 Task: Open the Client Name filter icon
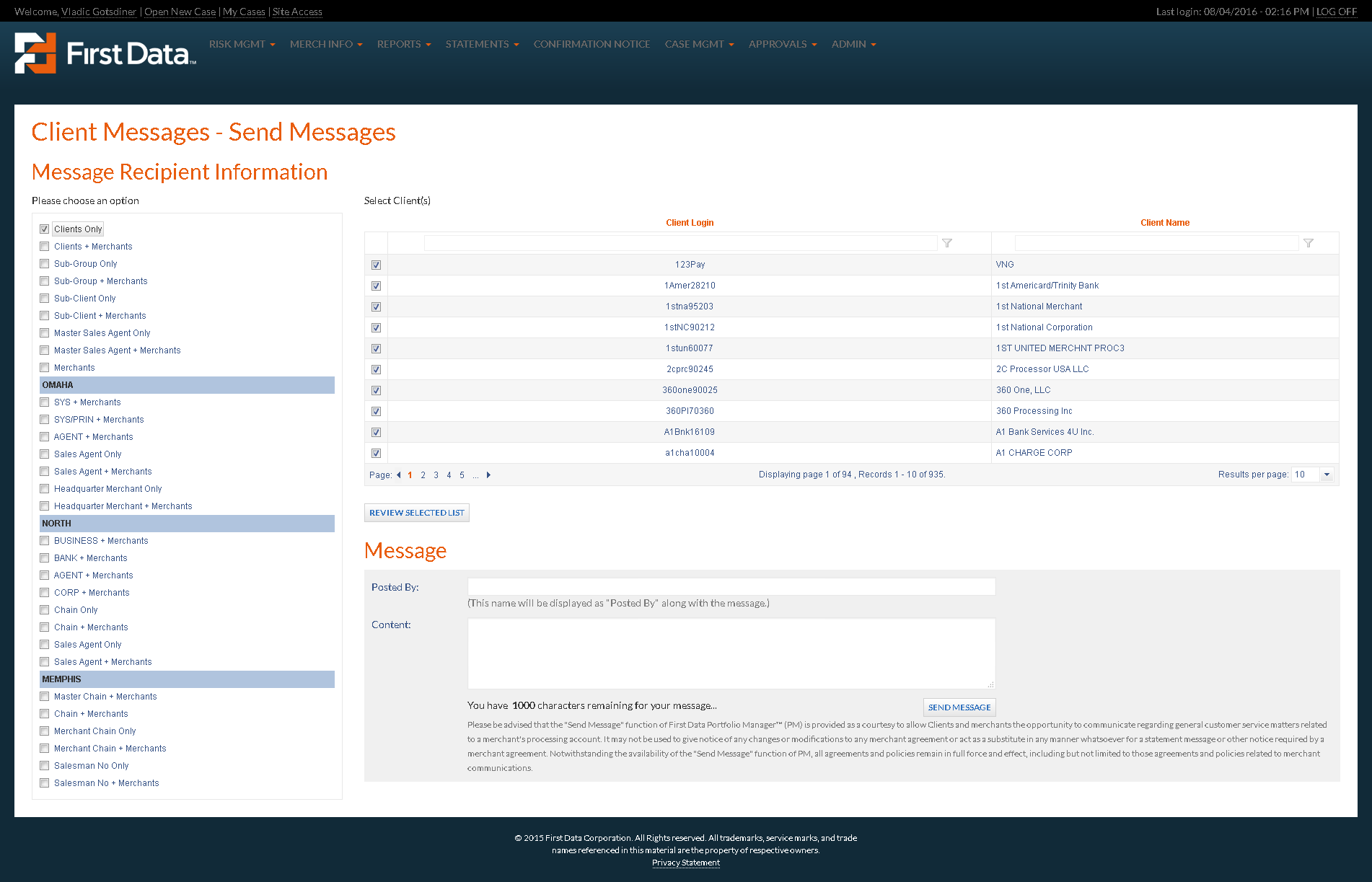pos(1309,243)
